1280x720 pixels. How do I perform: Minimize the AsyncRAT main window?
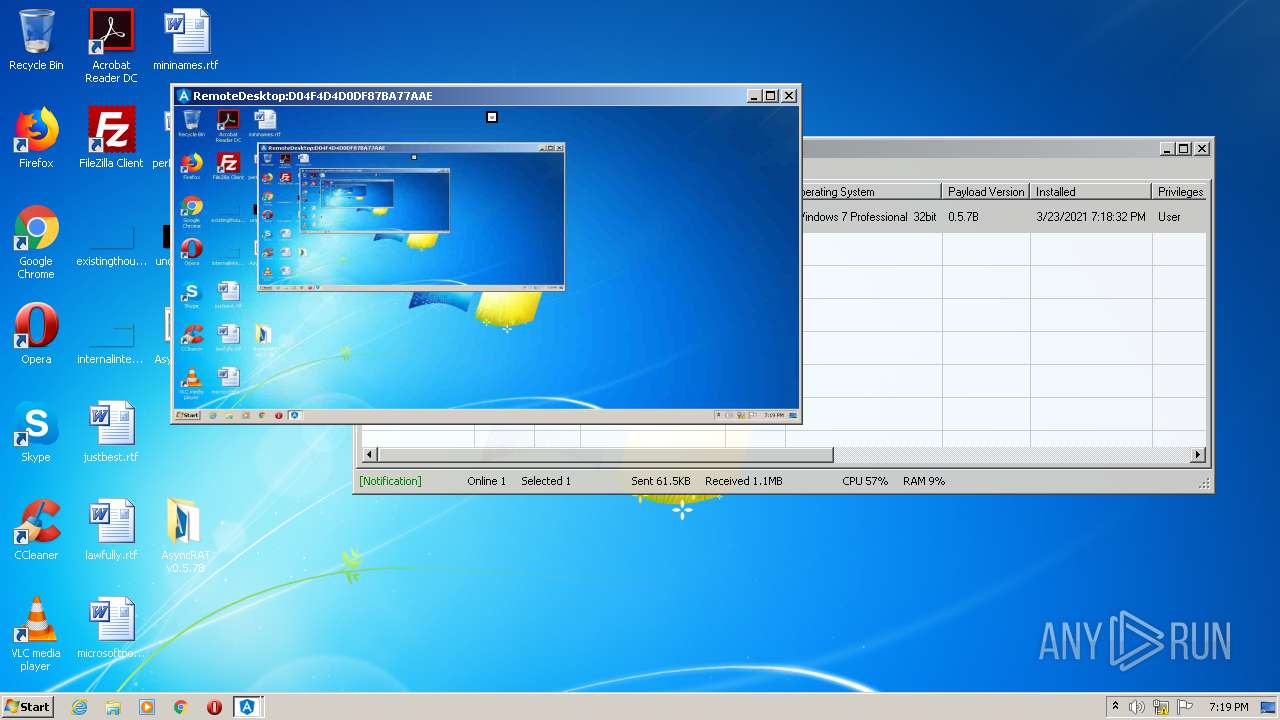(x=1166, y=149)
